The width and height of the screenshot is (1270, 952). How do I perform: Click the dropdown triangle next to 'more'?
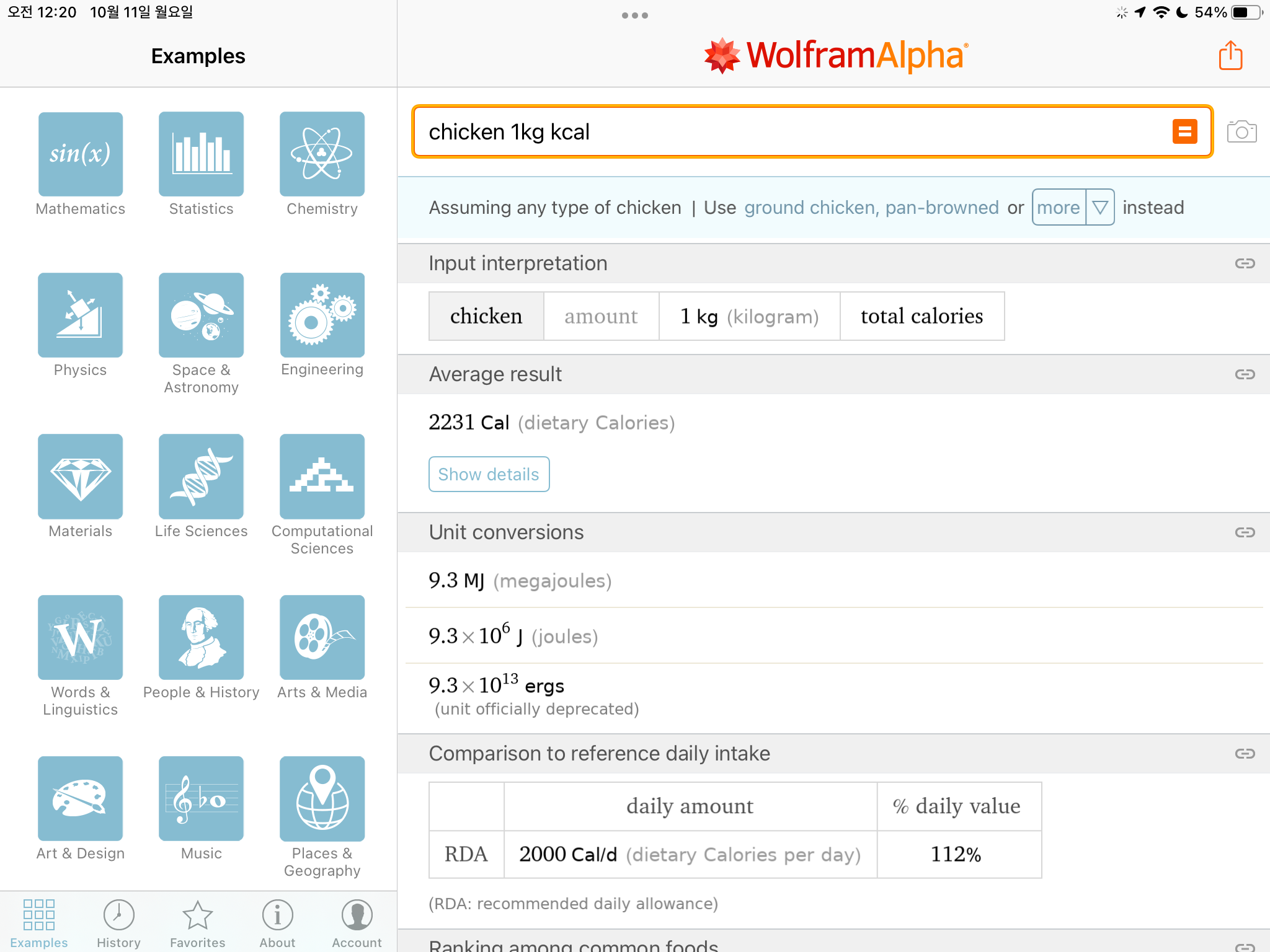[x=1100, y=208]
